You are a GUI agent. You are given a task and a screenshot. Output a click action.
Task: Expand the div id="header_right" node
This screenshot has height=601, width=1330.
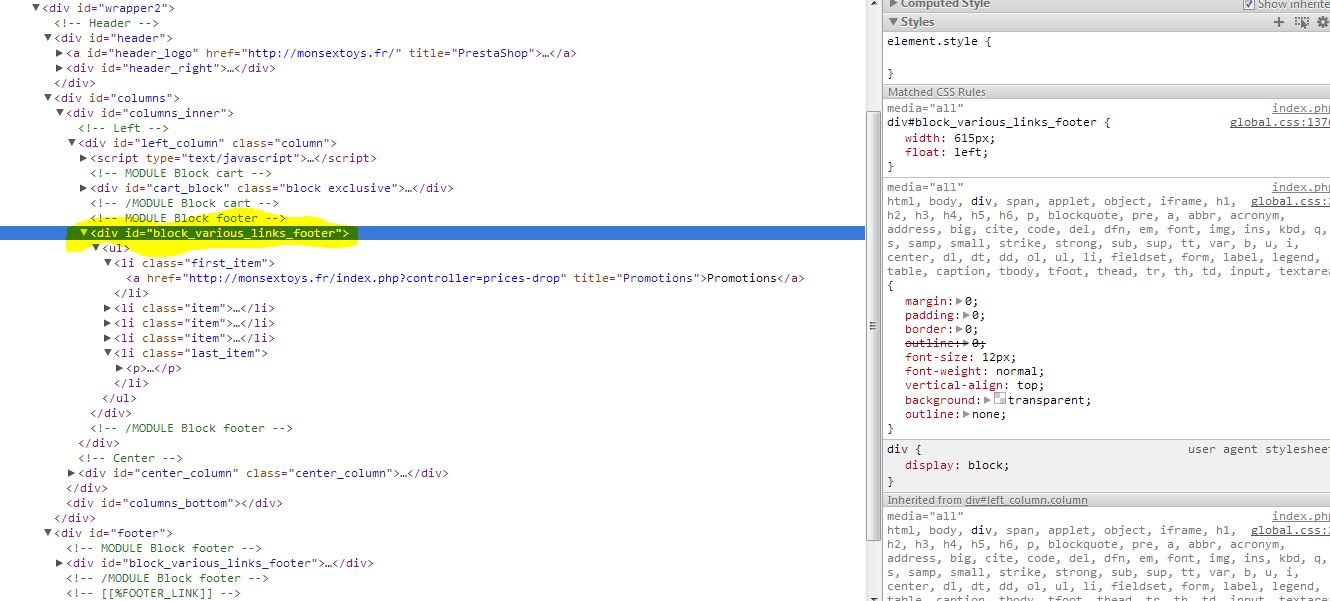click(x=60, y=68)
